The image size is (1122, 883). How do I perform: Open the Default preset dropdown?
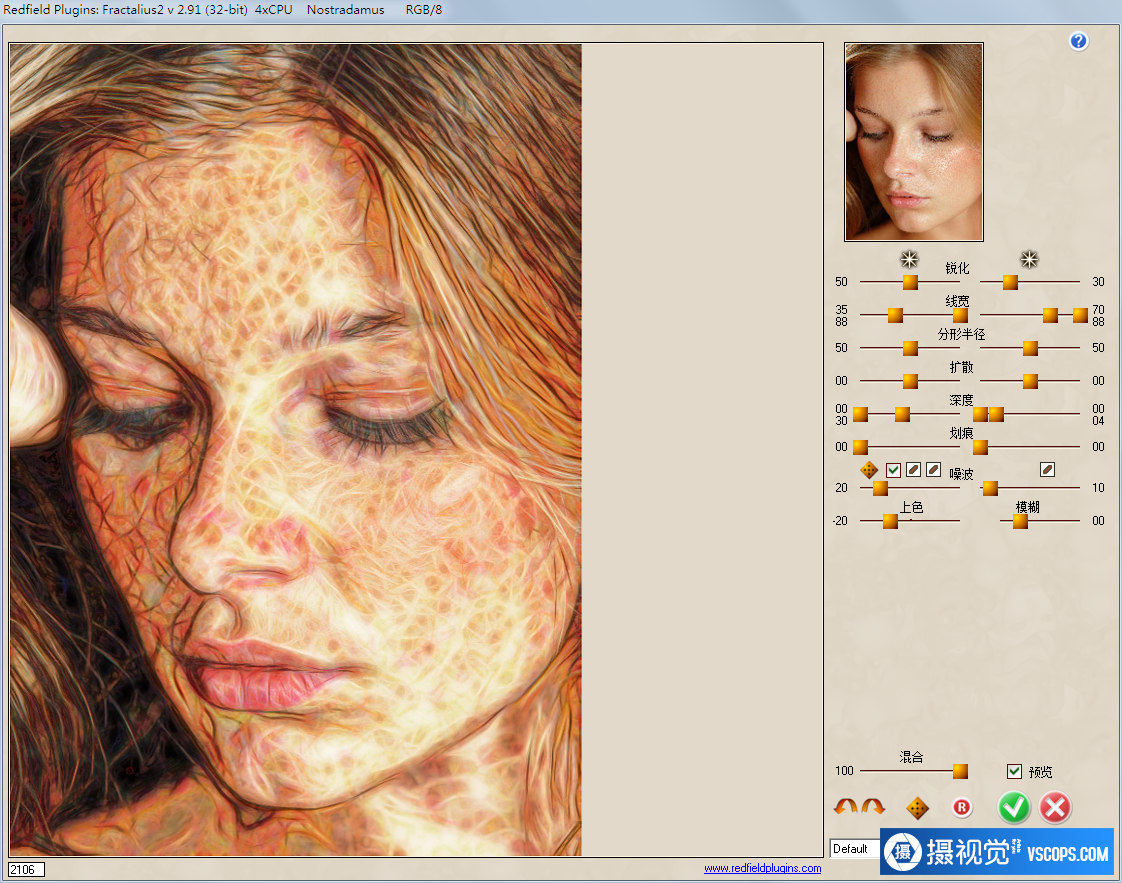click(855, 849)
